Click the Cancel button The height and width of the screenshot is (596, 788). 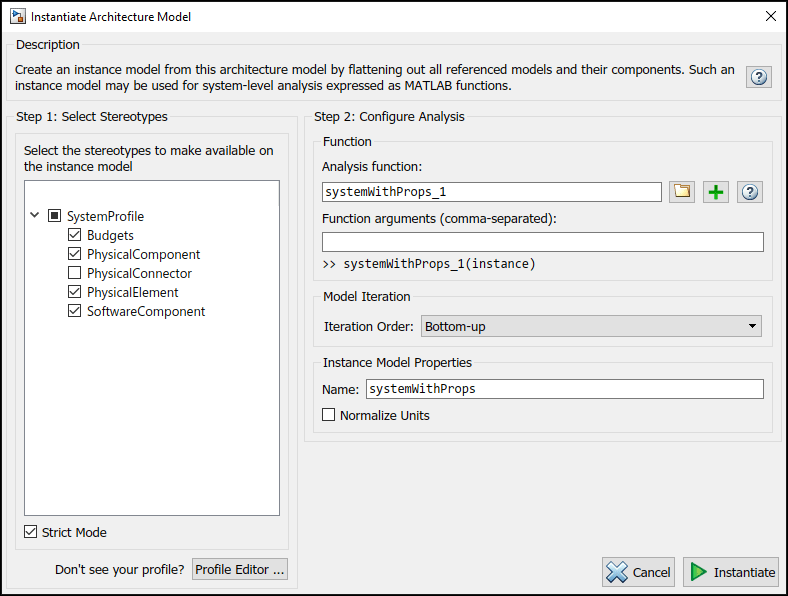point(638,572)
